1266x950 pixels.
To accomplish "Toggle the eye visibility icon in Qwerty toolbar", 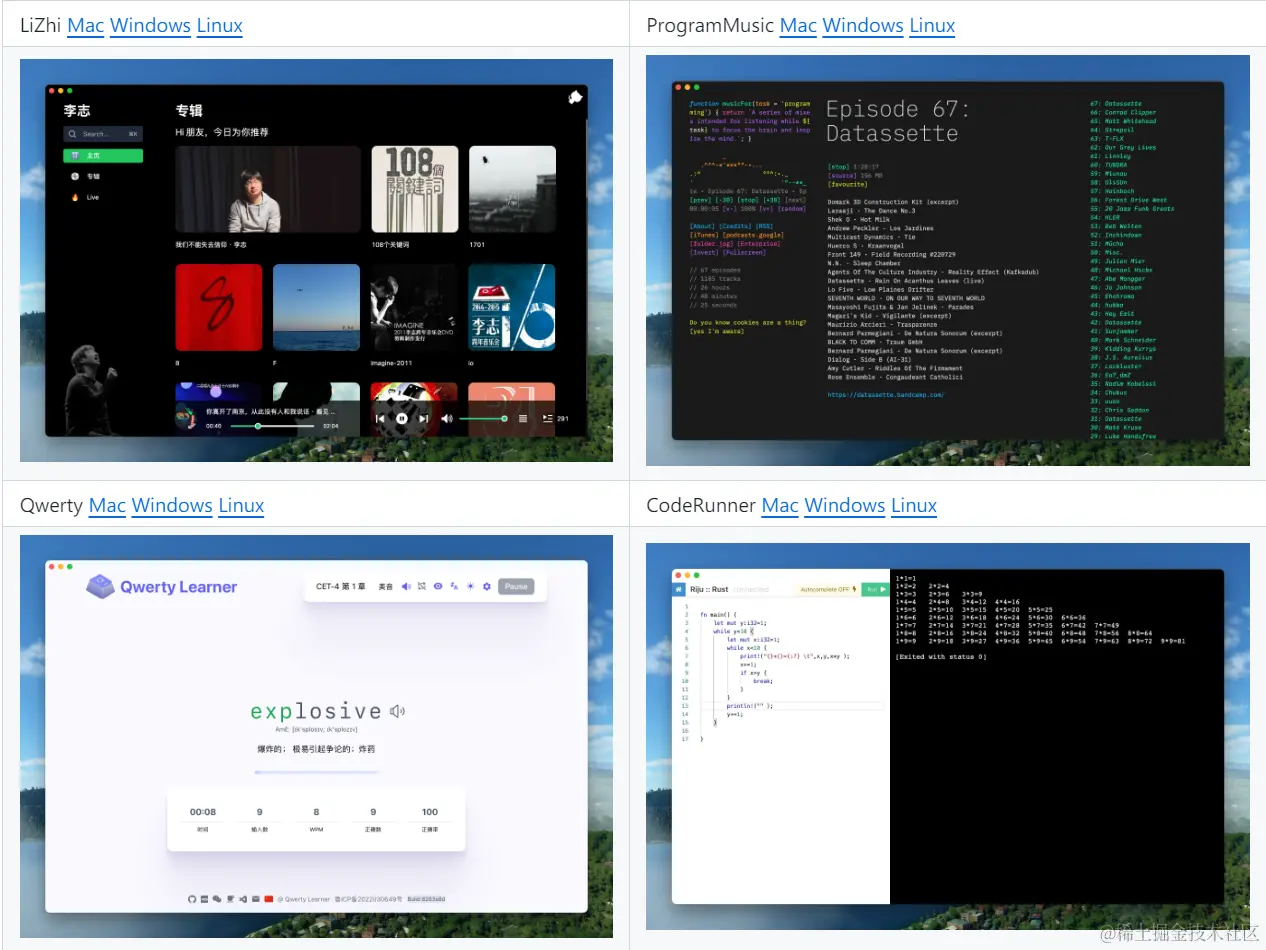I will pyautogui.click(x=438, y=586).
